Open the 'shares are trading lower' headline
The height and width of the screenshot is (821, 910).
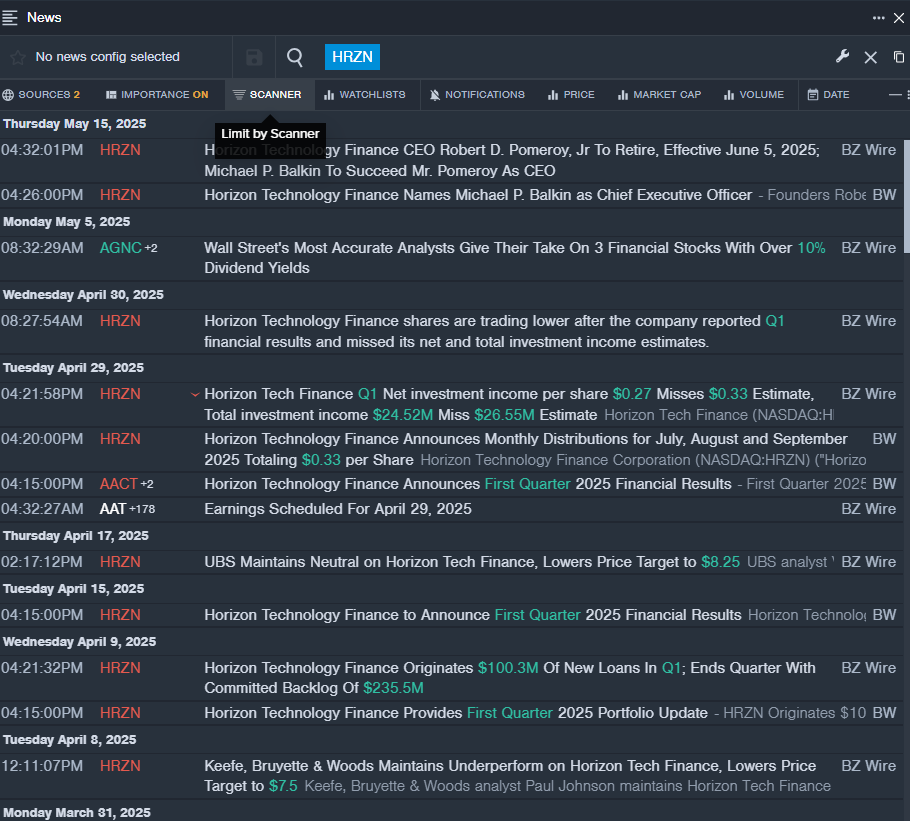tap(494, 331)
